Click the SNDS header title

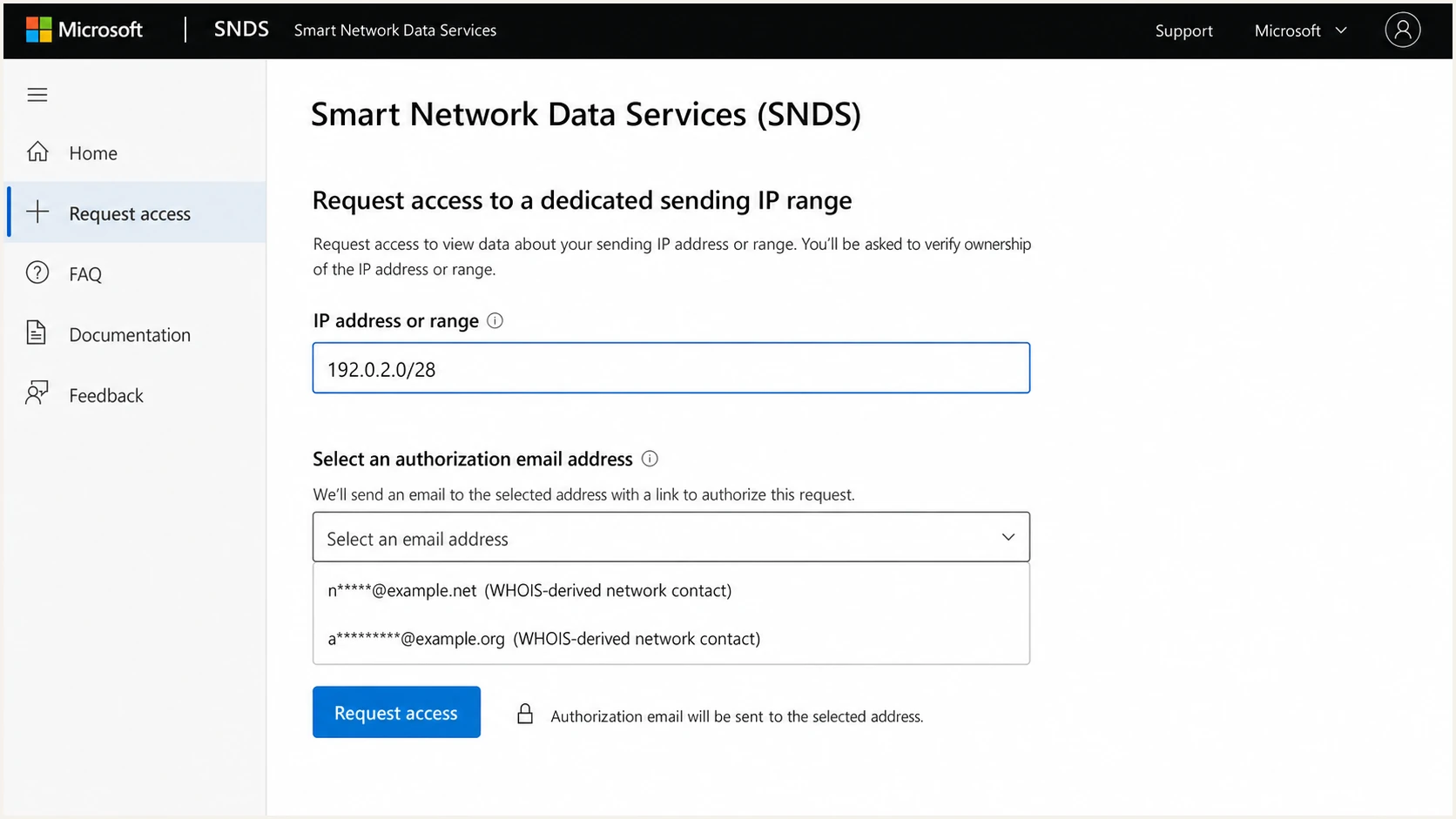pos(241,30)
